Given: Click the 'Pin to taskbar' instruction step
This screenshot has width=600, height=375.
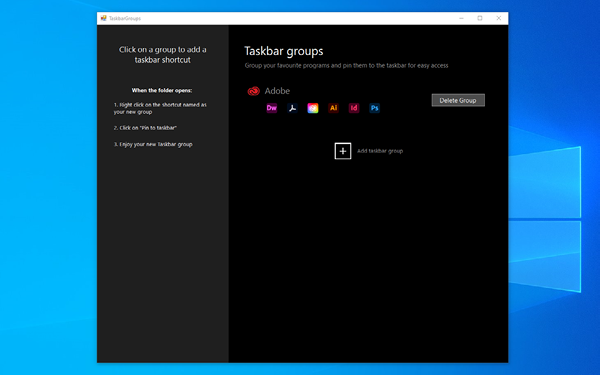Looking at the screenshot, I should pyautogui.click(x=145, y=128).
